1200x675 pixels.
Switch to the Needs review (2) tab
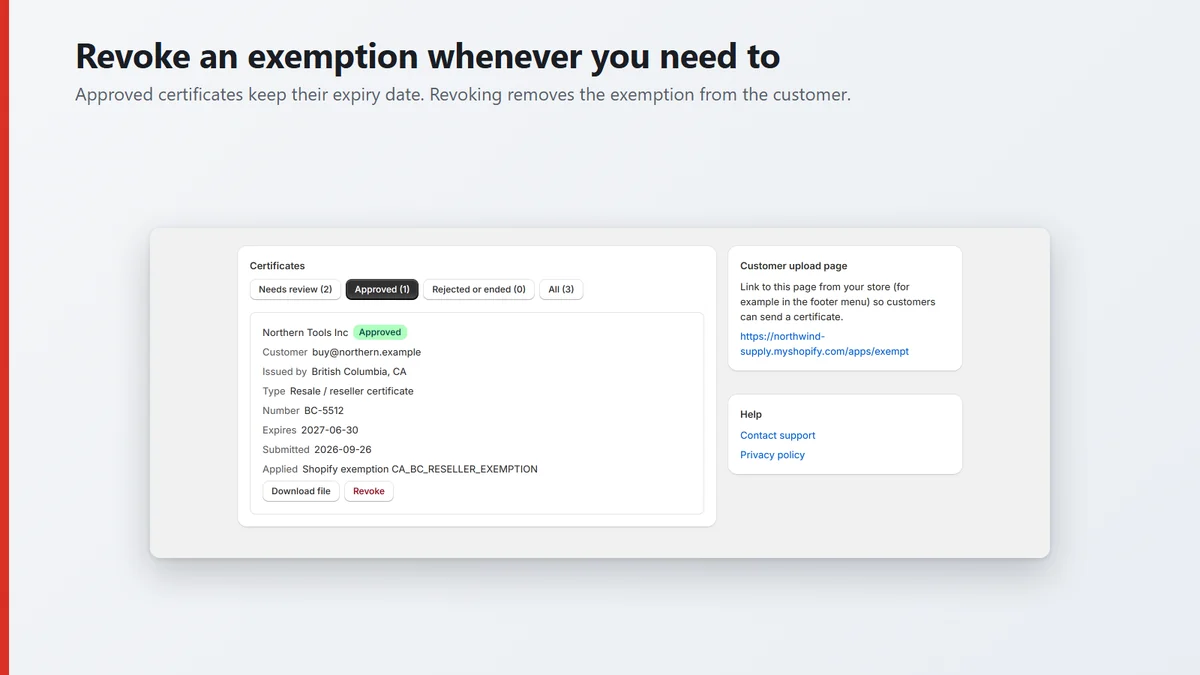click(295, 289)
